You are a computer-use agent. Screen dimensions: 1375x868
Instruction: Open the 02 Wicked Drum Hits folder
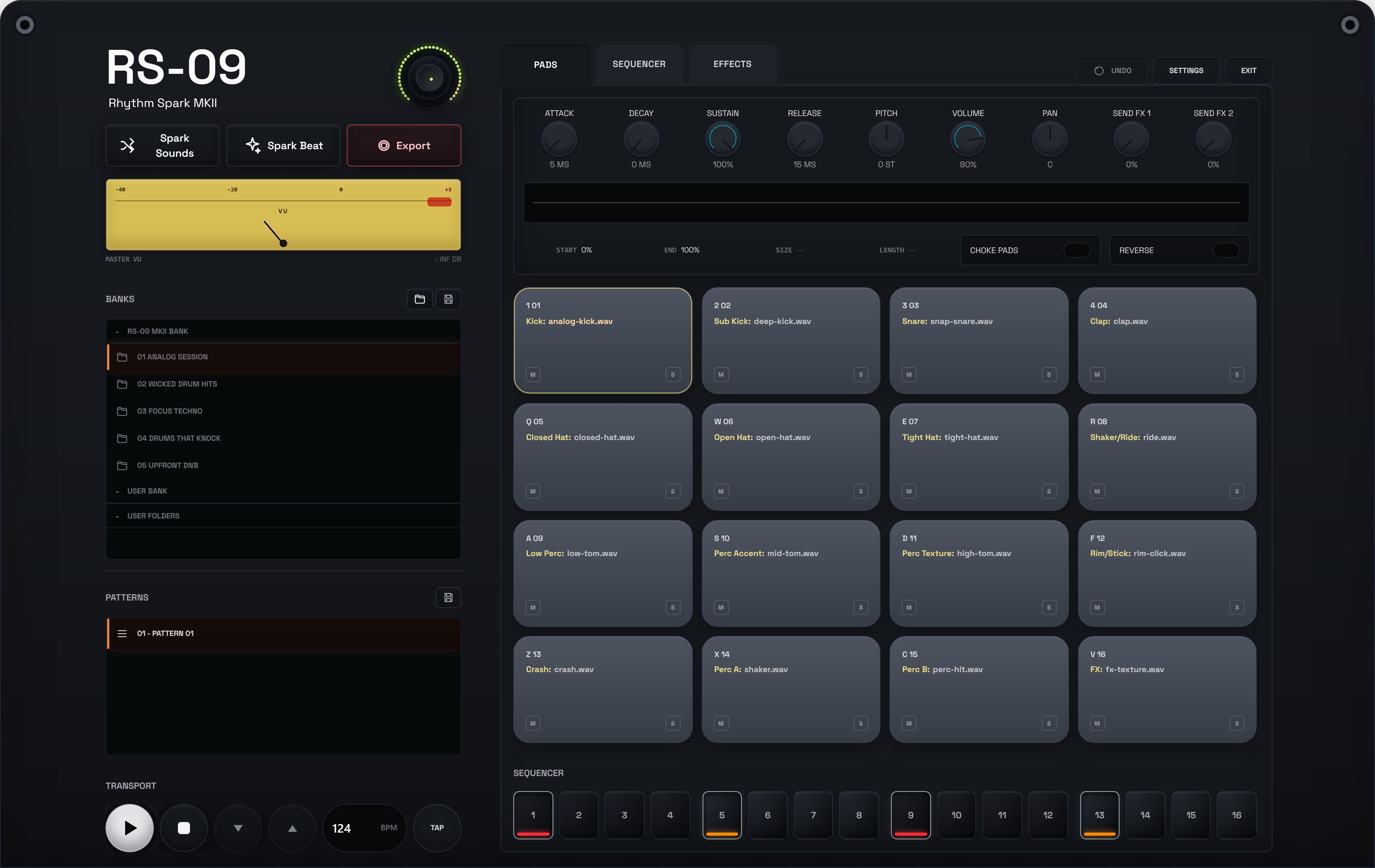(x=283, y=384)
